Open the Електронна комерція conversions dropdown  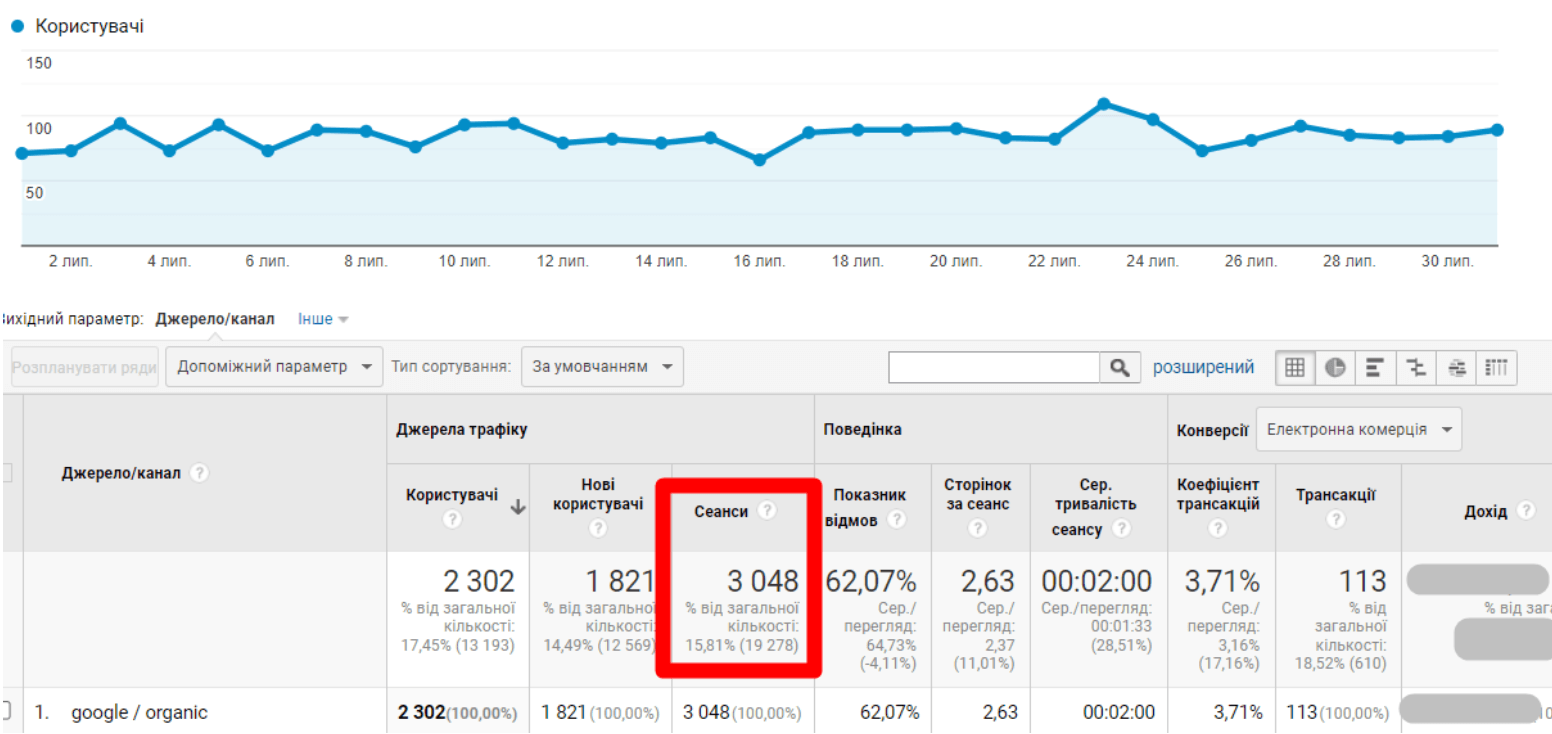pos(1359,430)
